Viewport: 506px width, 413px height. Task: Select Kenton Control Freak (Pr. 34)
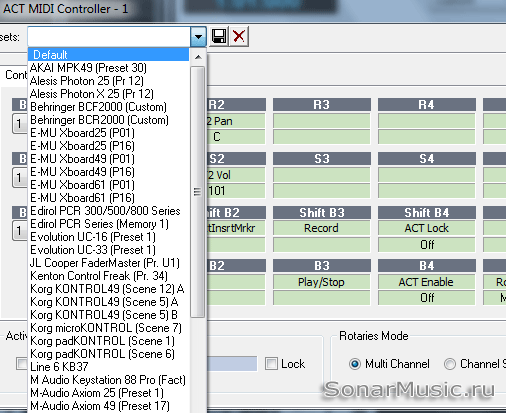click(x=108, y=276)
